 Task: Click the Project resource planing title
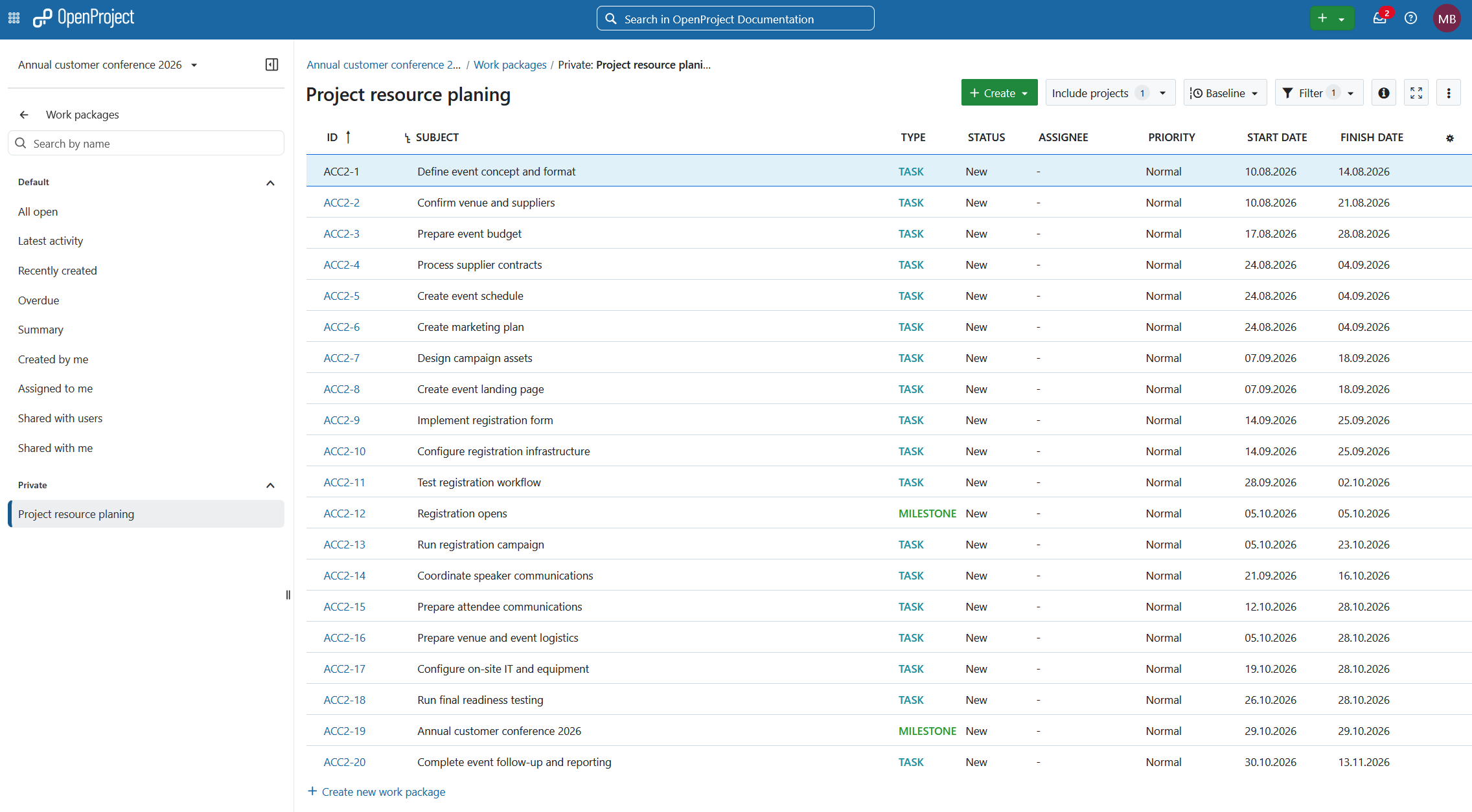[x=408, y=95]
